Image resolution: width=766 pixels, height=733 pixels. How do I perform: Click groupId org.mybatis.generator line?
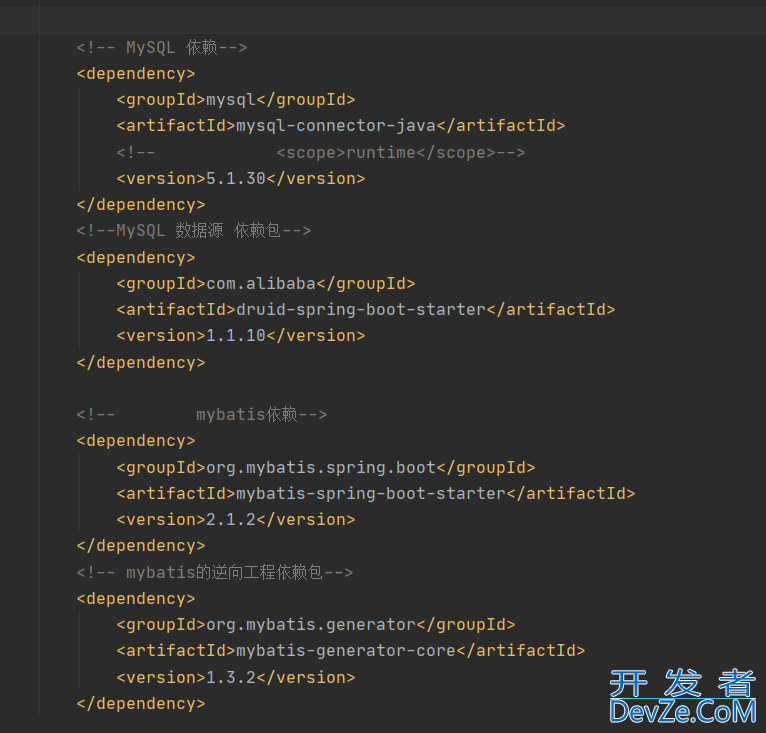point(316,625)
